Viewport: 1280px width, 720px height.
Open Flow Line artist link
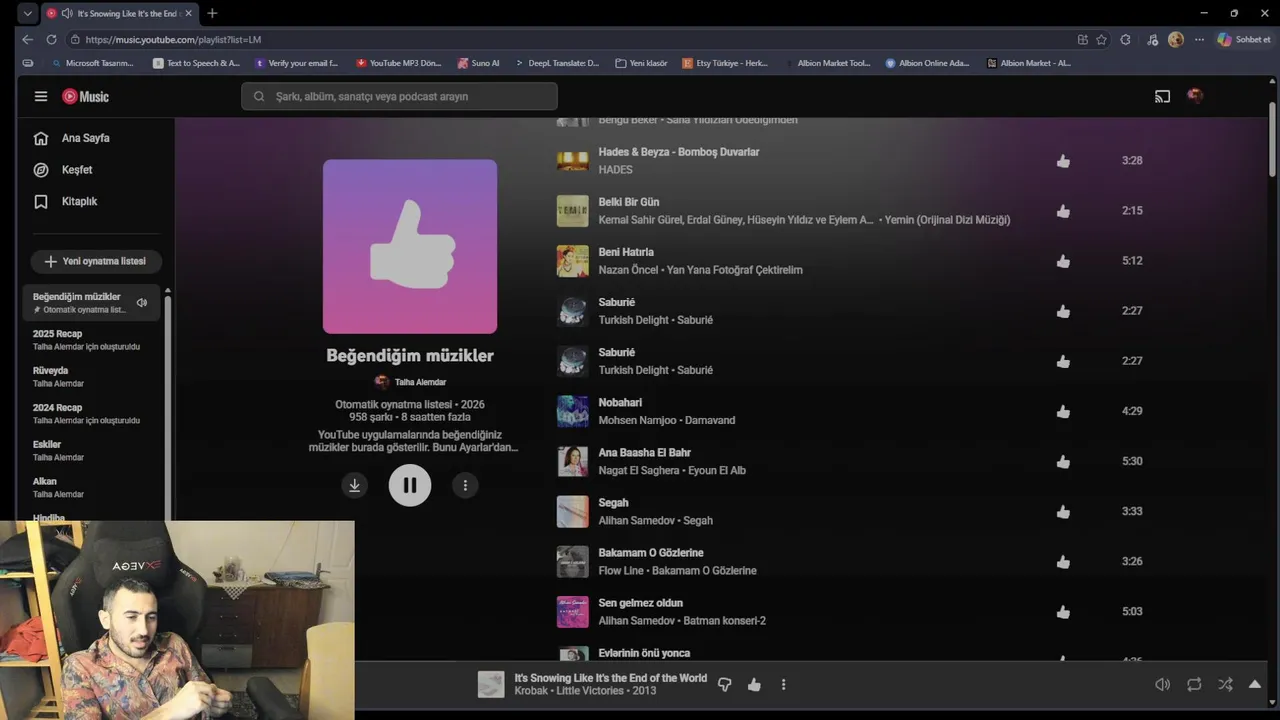[621, 570]
